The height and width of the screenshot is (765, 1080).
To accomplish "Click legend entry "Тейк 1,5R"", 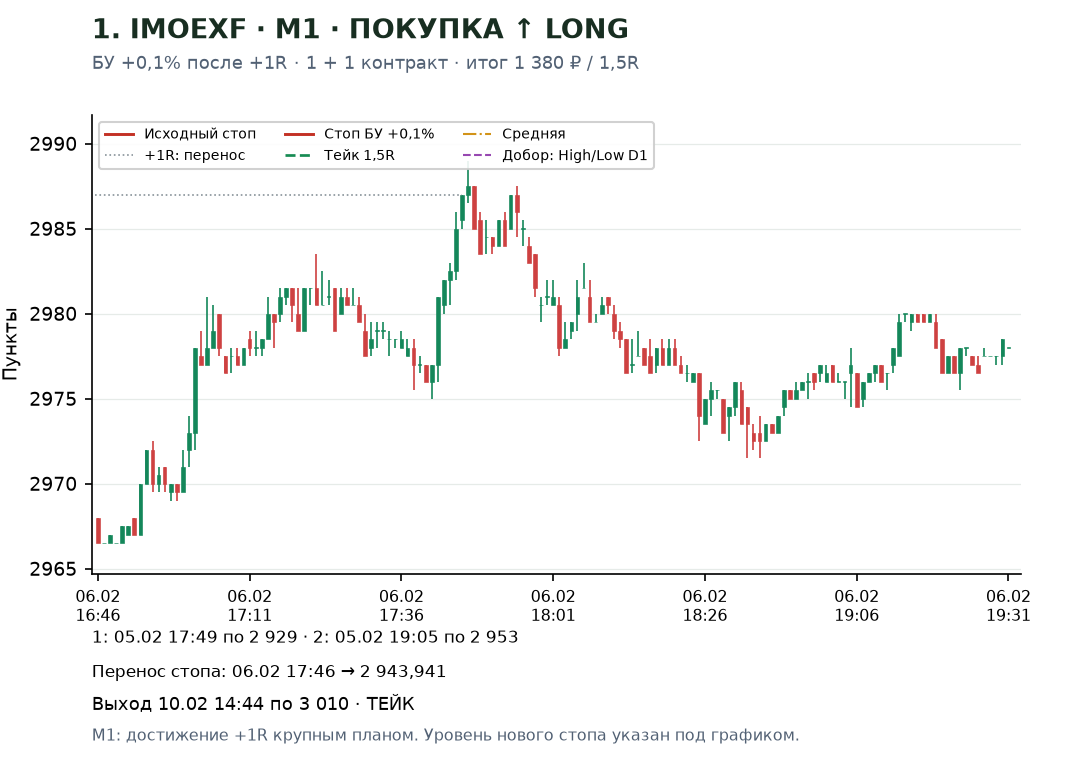I will coord(359,155).
